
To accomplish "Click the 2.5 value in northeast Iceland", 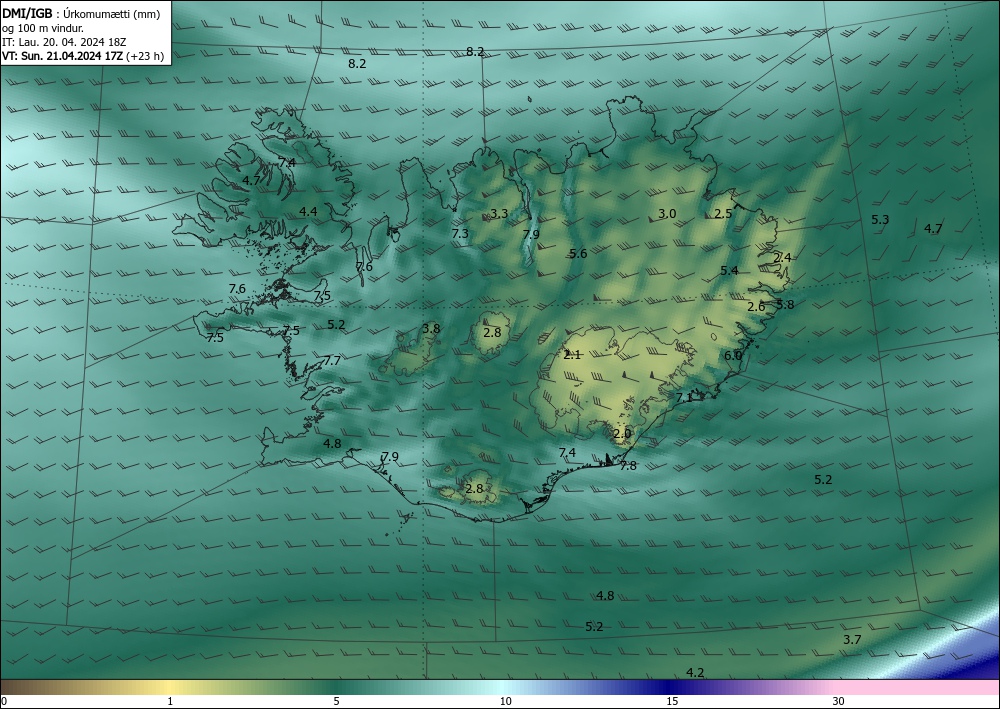I will (x=723, y=214).
